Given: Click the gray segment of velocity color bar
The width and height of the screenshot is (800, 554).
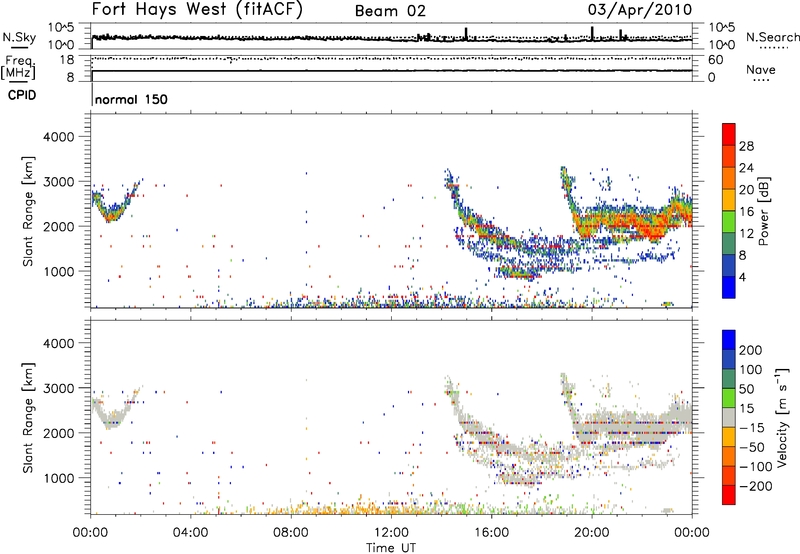Looking at the screenshot, I should tap(729, 417).
